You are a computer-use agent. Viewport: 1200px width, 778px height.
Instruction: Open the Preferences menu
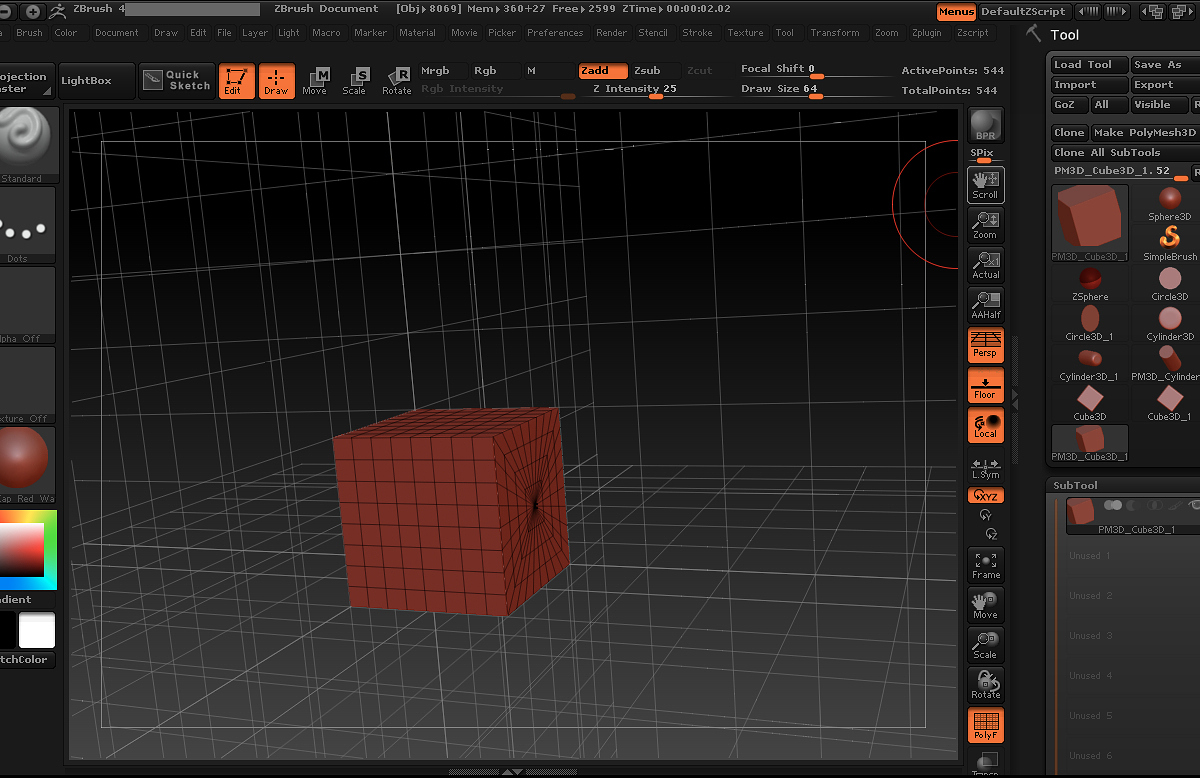point(555,32)
